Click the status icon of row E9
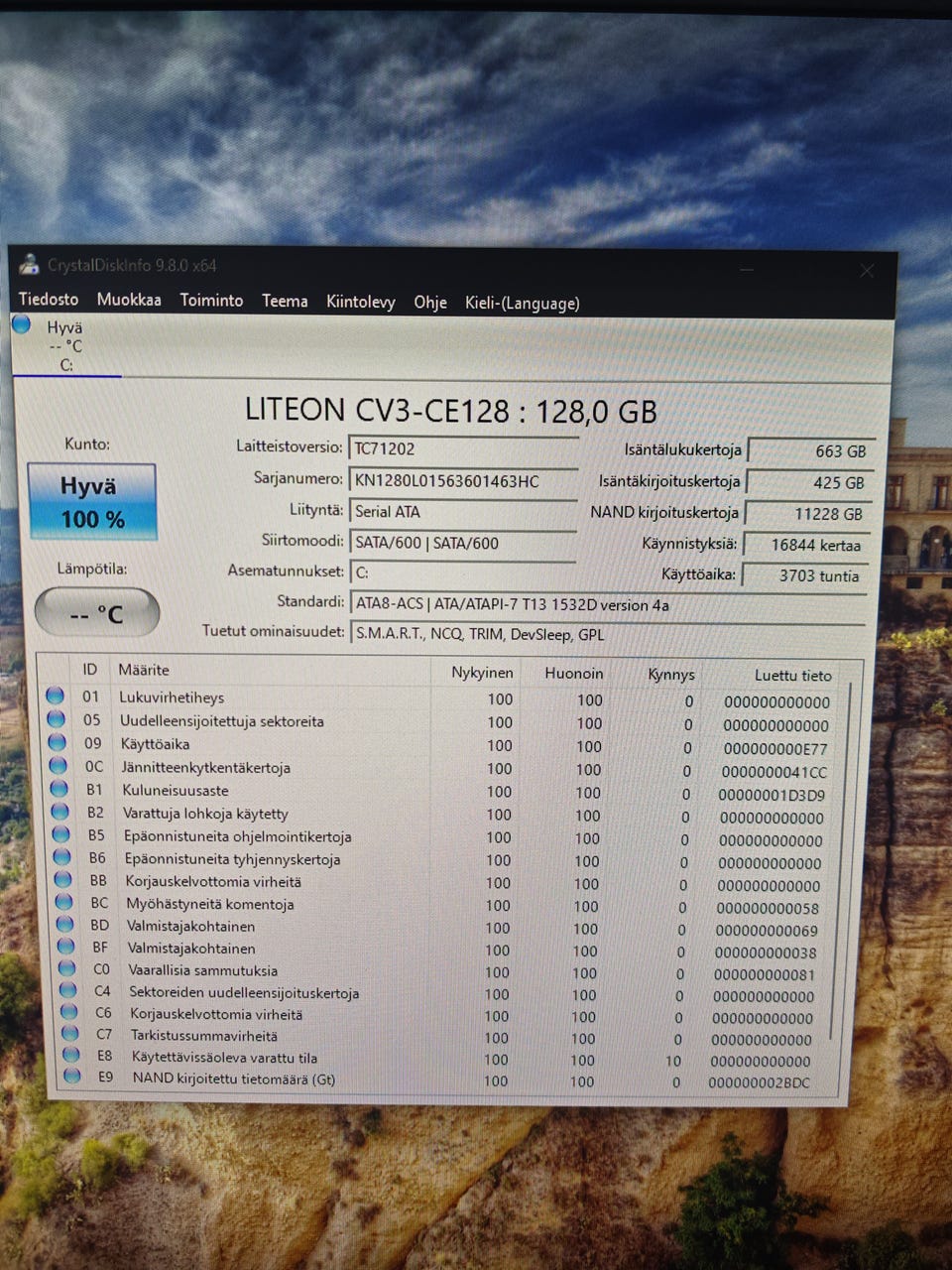This screenshot has width=952, height=1270. pyautogui.click(x=72, y=1077)
